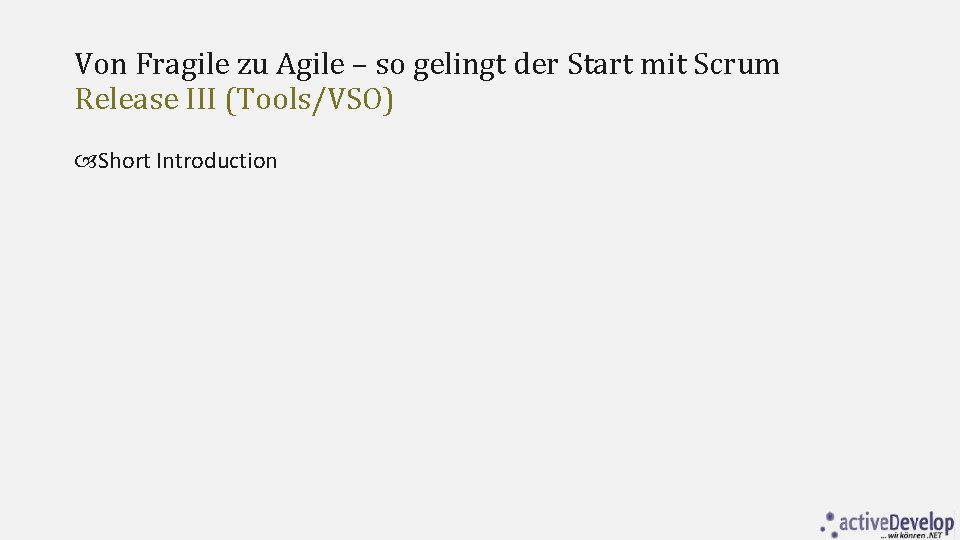Viewport: 960px width, 540px height.
Task: Select the 'Short Introduction' bullet text
Action: point(187,161)
